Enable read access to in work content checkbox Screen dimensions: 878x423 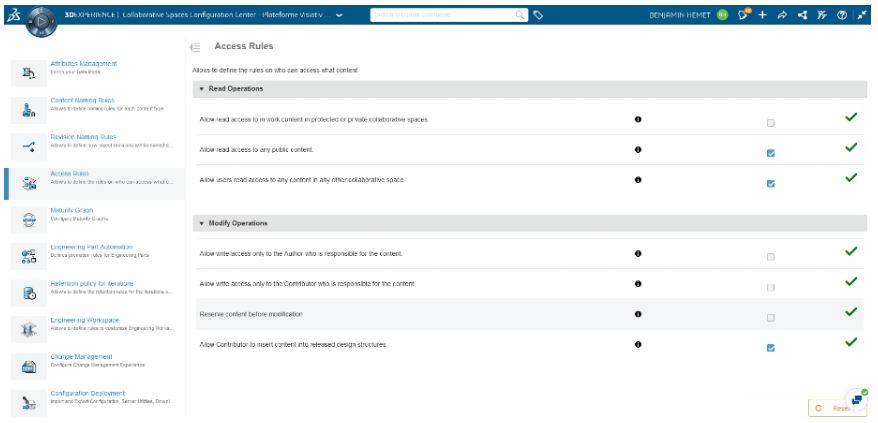click(770, 123)
